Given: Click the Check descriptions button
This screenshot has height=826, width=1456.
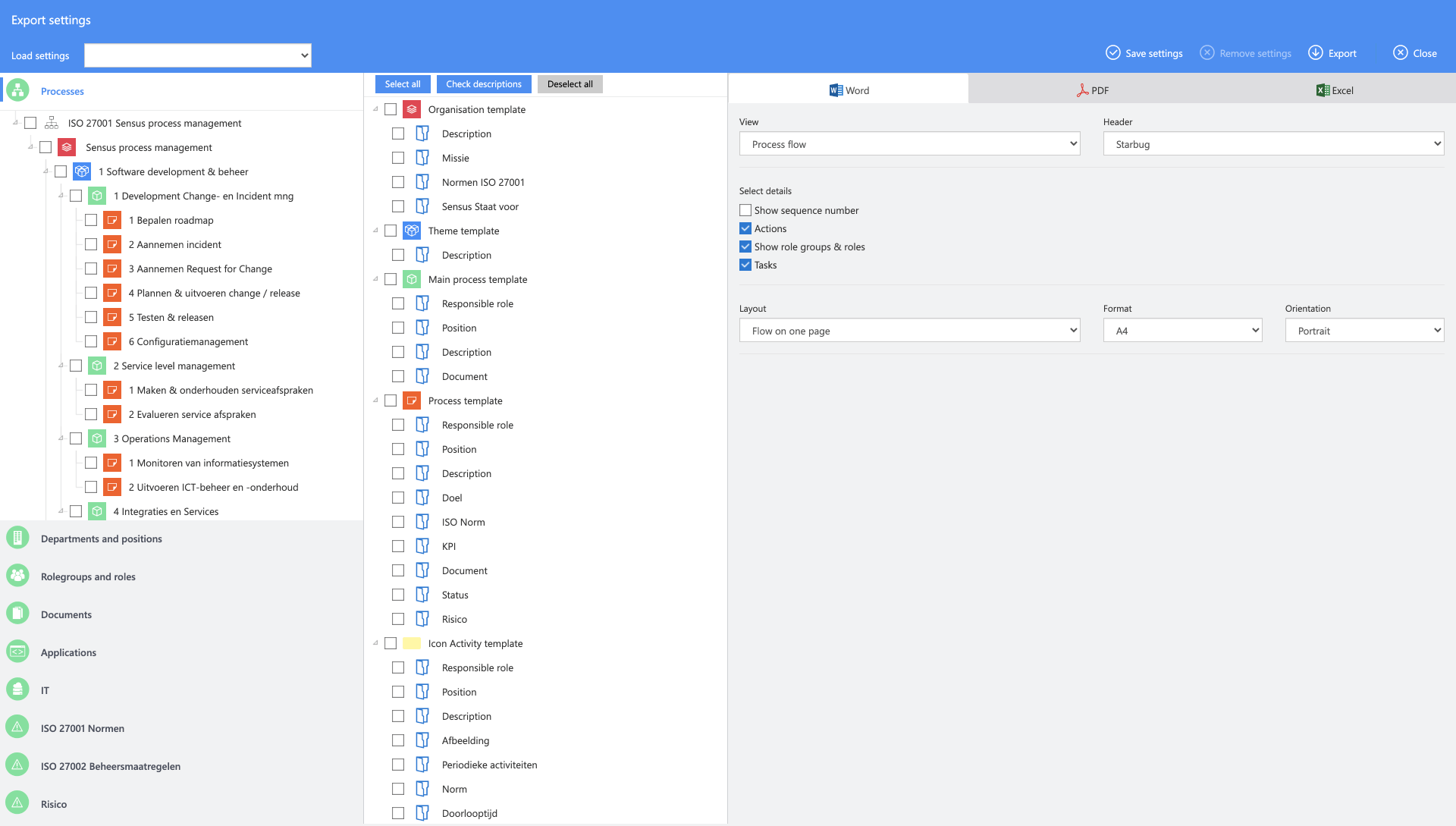Looking at the screenshot, I should coord(484,84).
